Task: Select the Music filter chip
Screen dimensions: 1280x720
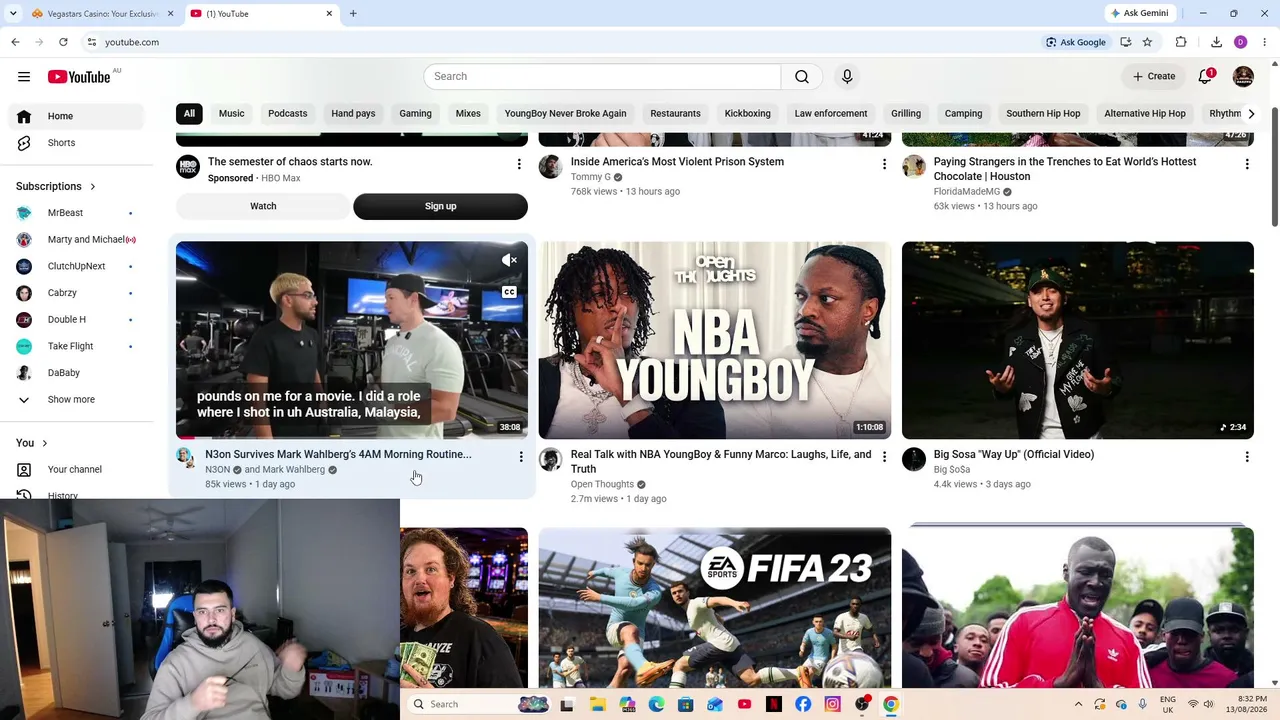Action: (232, 114)
